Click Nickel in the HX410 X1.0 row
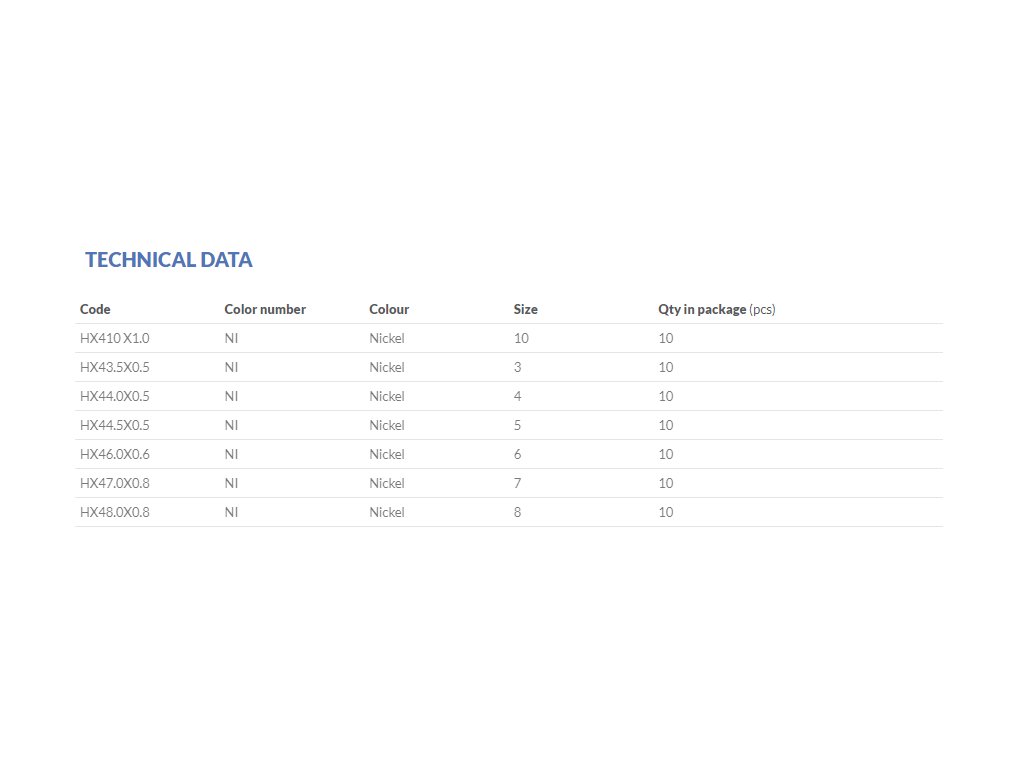Image resolution: width=1024 pixels, height=768 pixels. pos(387,339)
